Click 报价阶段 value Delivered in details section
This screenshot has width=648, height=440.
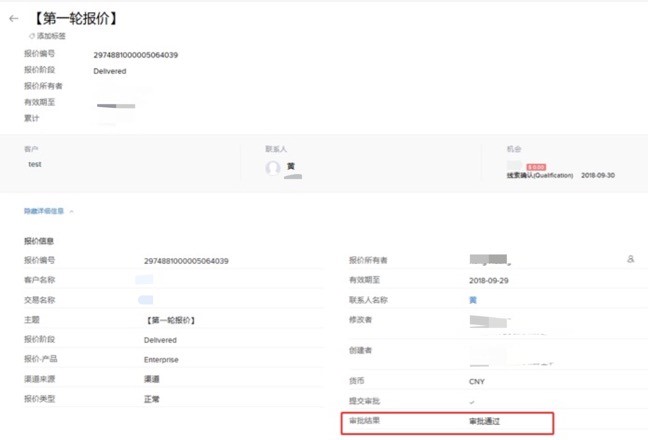click(160, 340)
